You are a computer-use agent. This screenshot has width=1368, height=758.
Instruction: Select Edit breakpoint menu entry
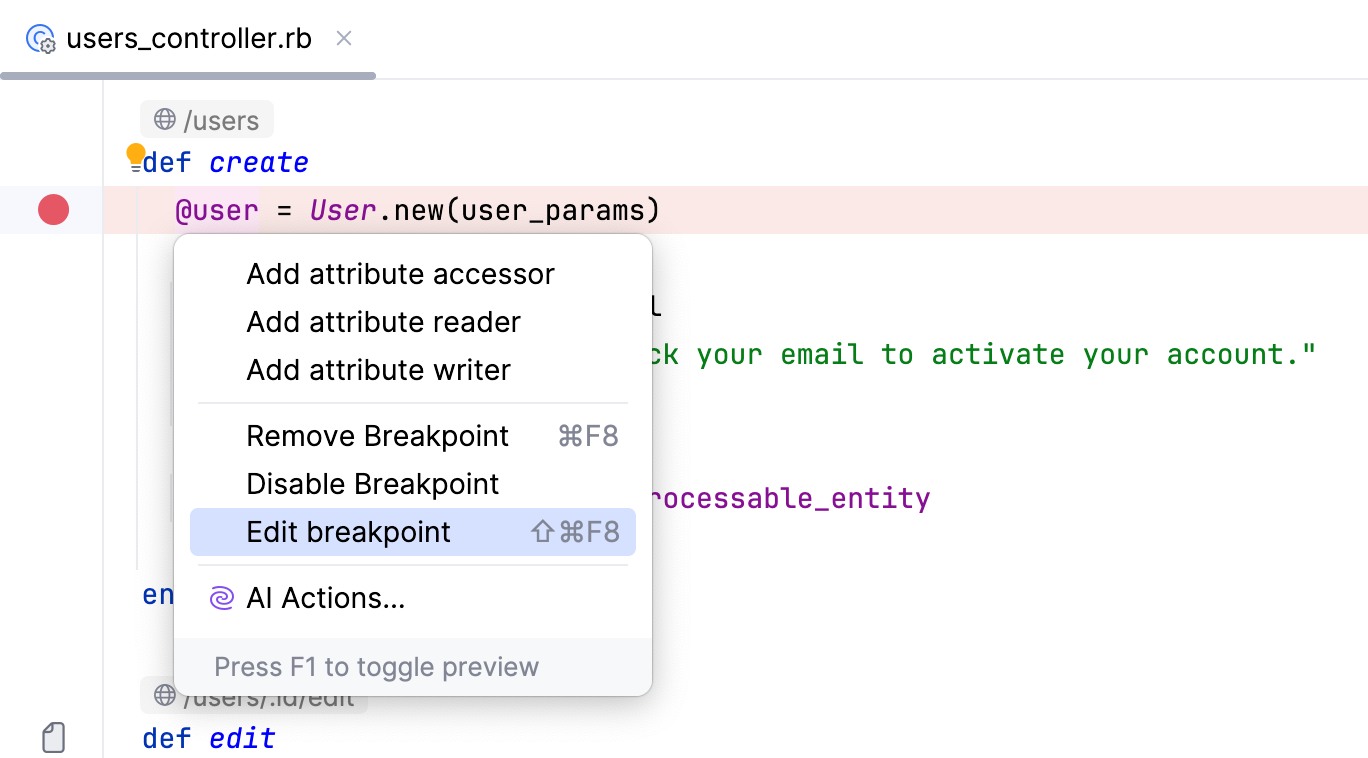pos(348,532)
